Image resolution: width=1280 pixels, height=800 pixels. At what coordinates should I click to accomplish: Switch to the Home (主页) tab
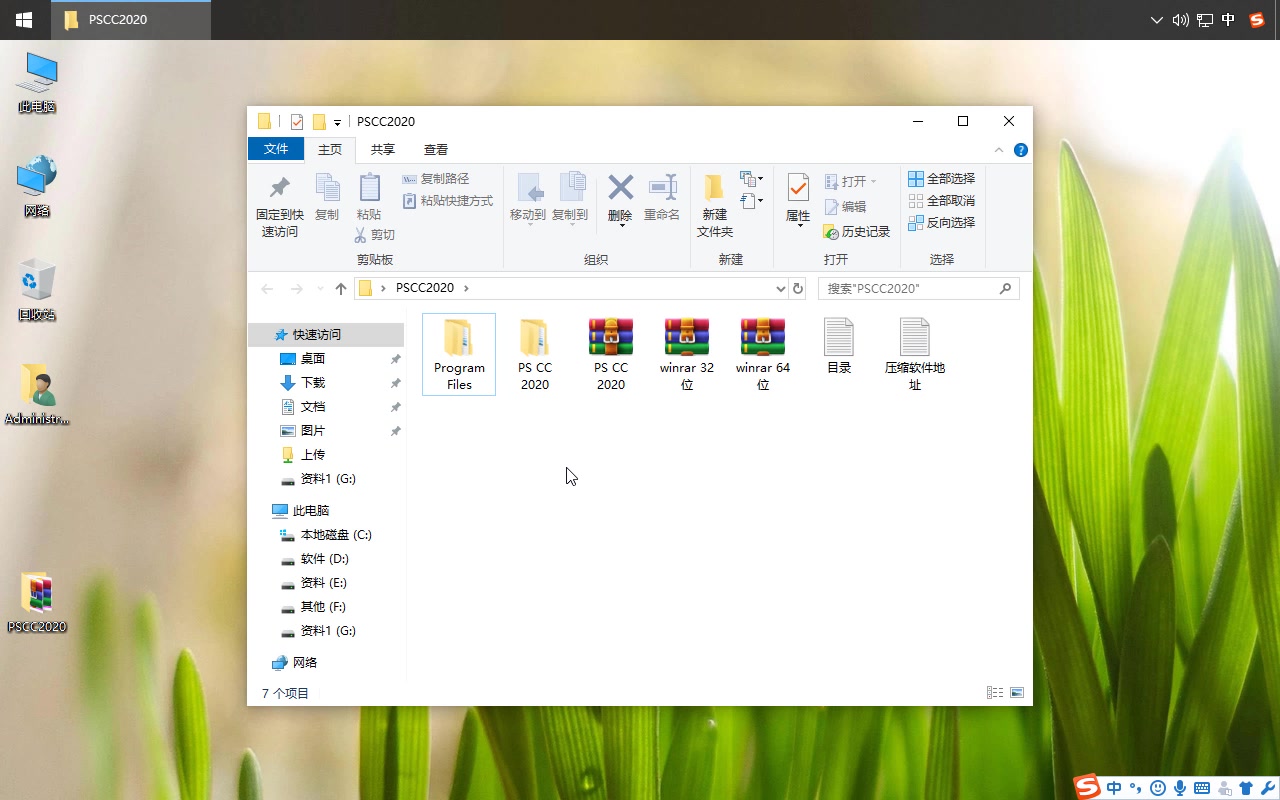(330, 149)
